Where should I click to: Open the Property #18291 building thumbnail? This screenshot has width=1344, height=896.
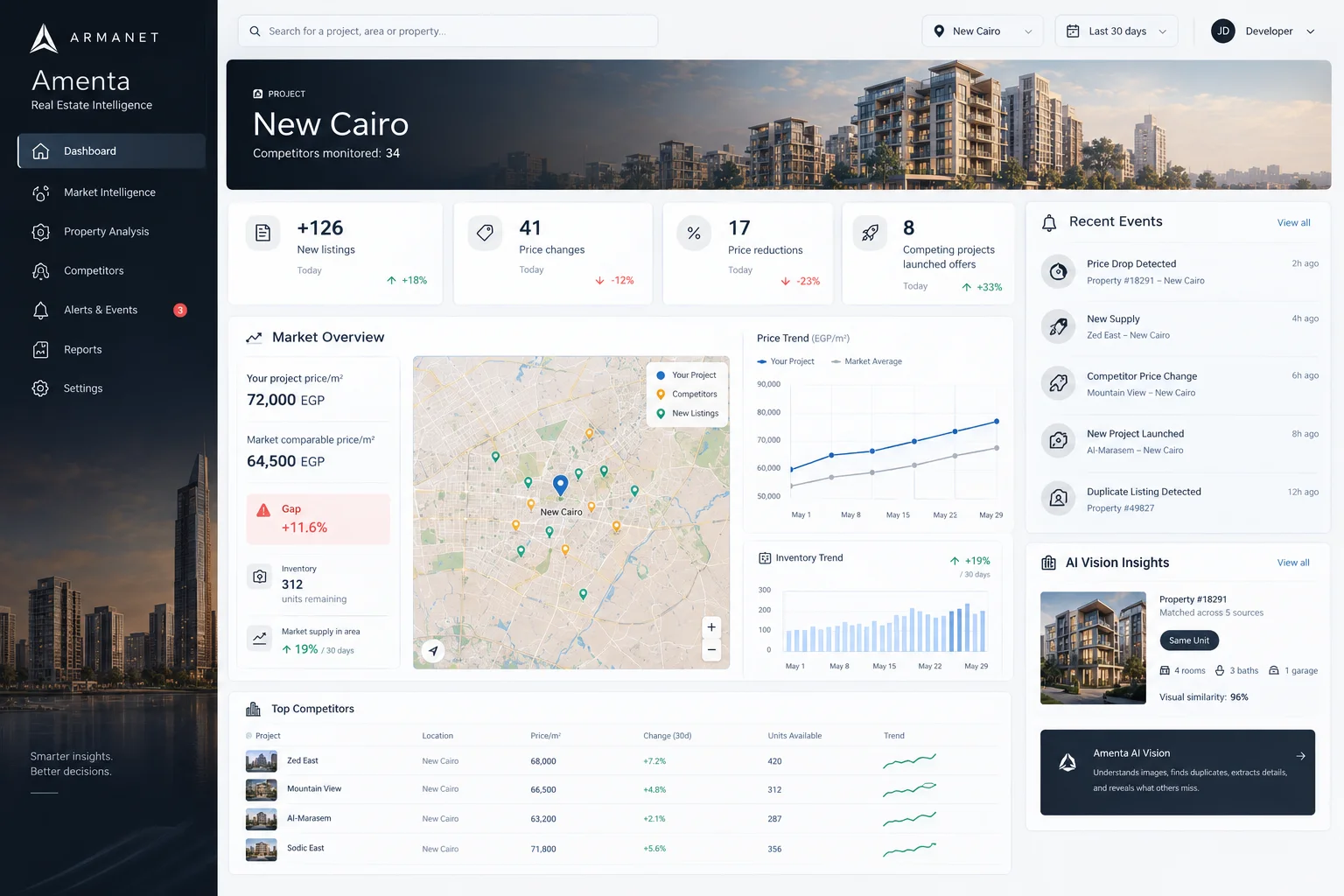(x=1093, y=648)
